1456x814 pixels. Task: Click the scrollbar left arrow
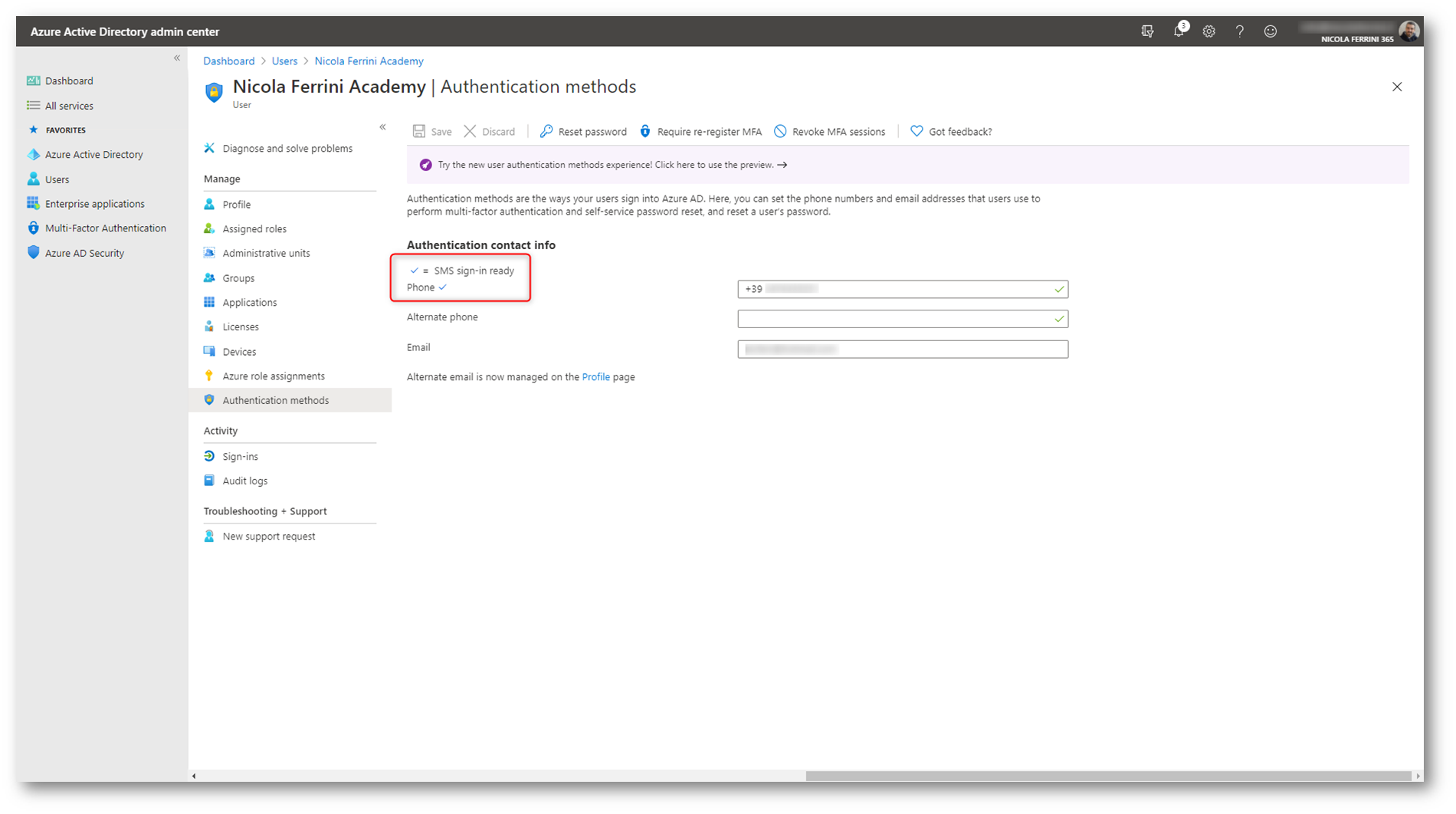point(194,776)
